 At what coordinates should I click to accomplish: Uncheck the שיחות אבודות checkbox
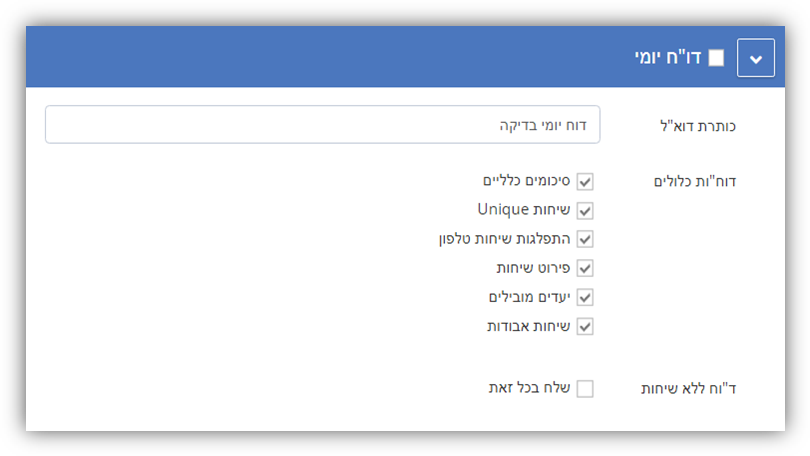tap(585, 327)
